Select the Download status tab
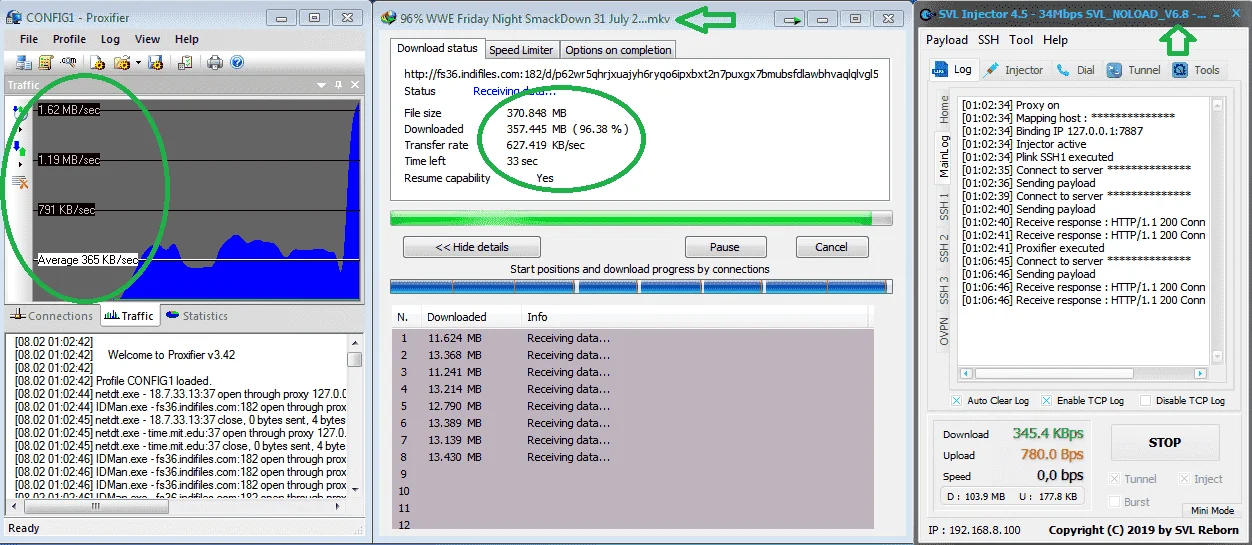 tap(438, 48)
